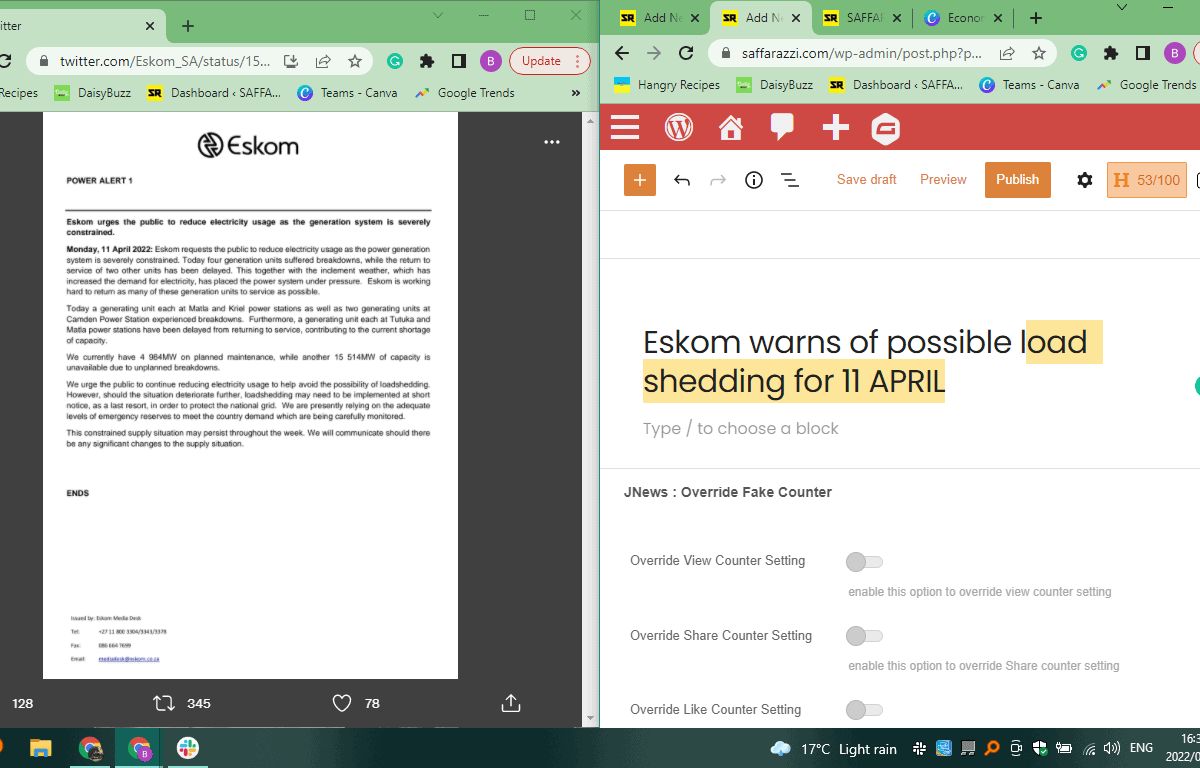Image resolution: width=1200 pixels, height=768 pixels.
Task: Open comments from the admin bar
Action: coord(782,127)
